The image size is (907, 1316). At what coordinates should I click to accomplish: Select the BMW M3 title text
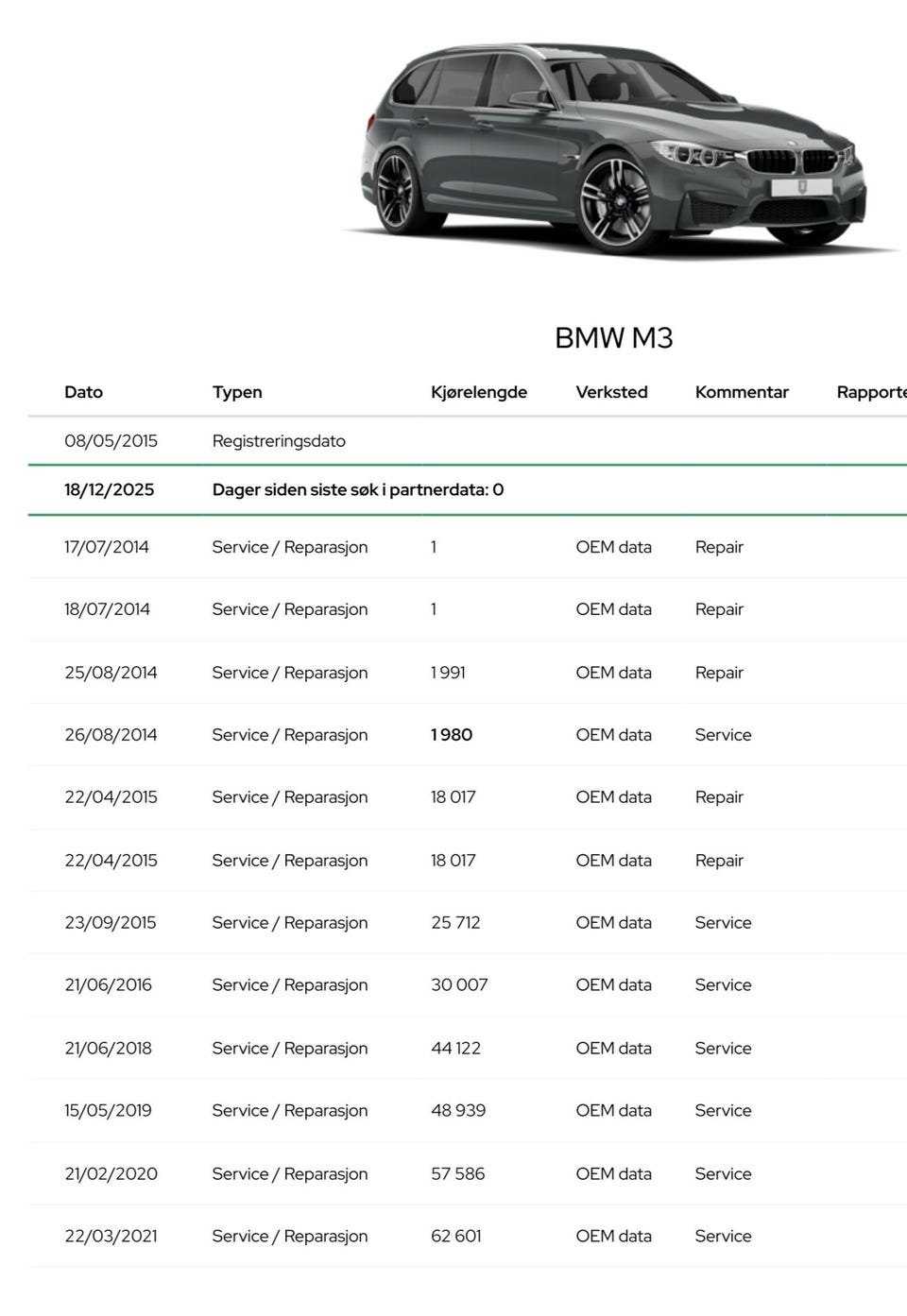pyautogui.click(x=613, y=337)
